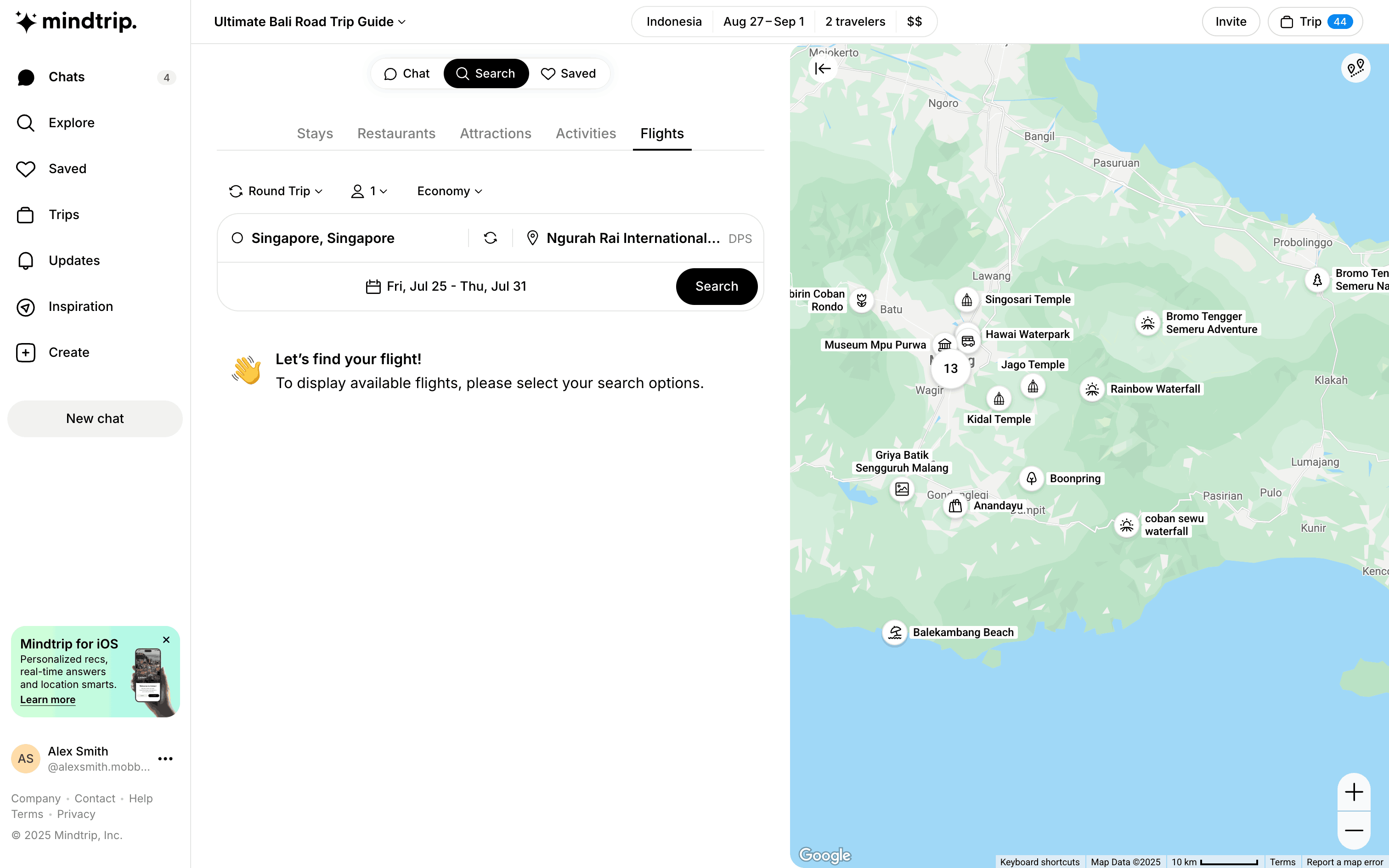This screenshot has height=868, width=1389.
Task: Click the Boonpring map marker
Action: pos(1032,478)
